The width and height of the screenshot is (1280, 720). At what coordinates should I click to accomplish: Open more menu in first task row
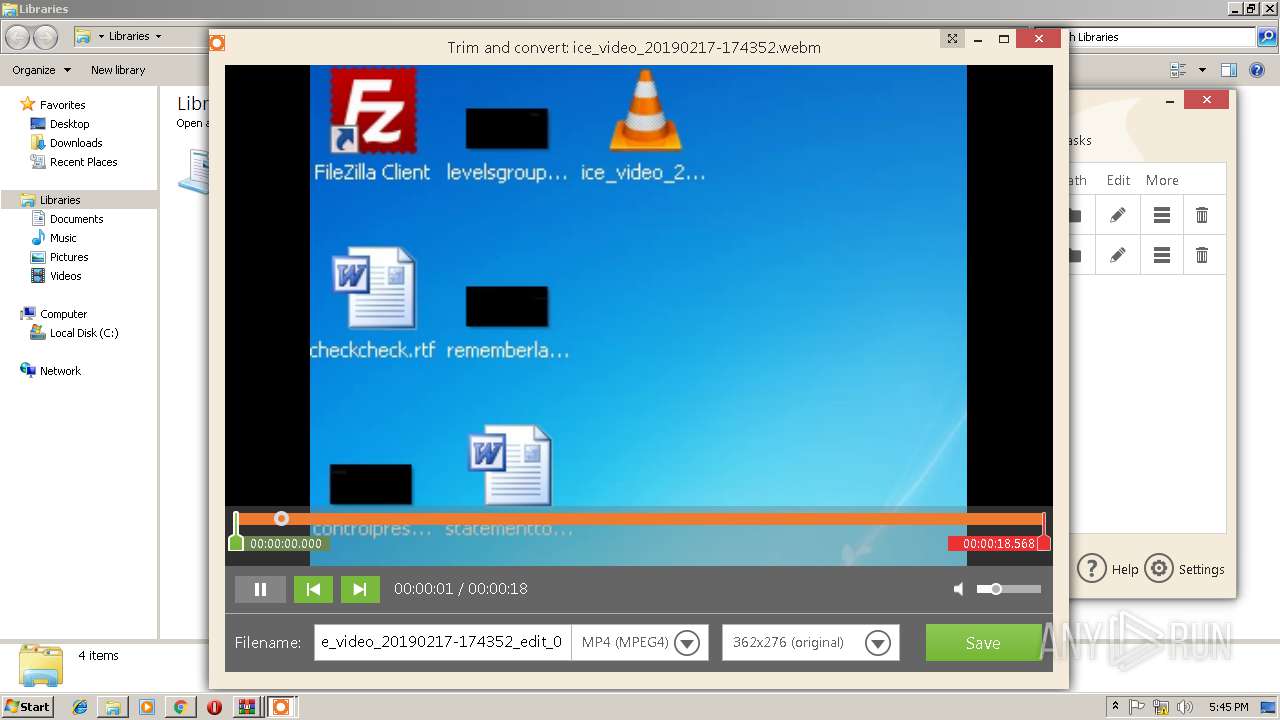pyautogui.click(x=1161, y=215)
